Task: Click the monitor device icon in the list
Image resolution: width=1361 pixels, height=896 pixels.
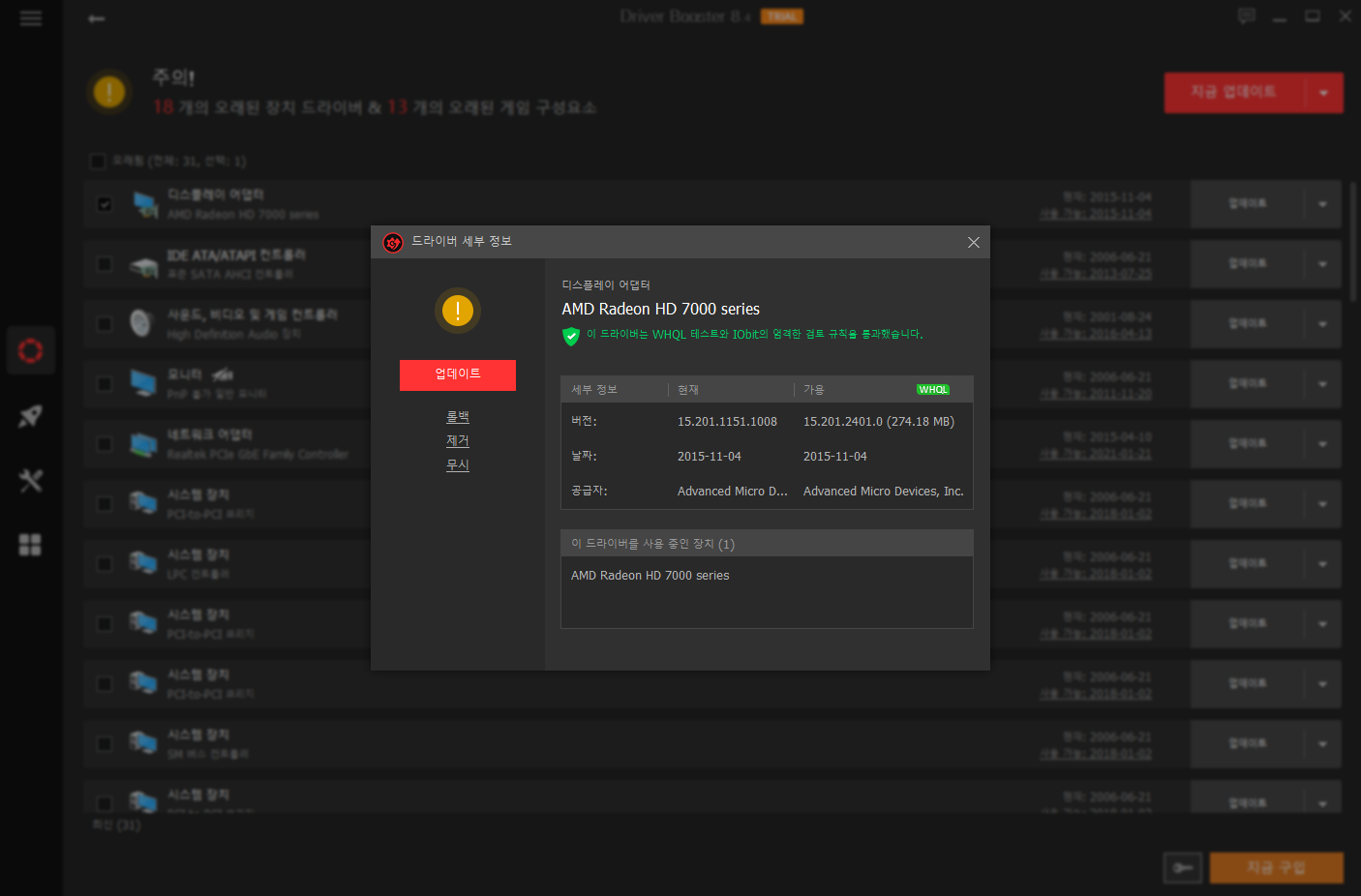Action: pos(144,384)
